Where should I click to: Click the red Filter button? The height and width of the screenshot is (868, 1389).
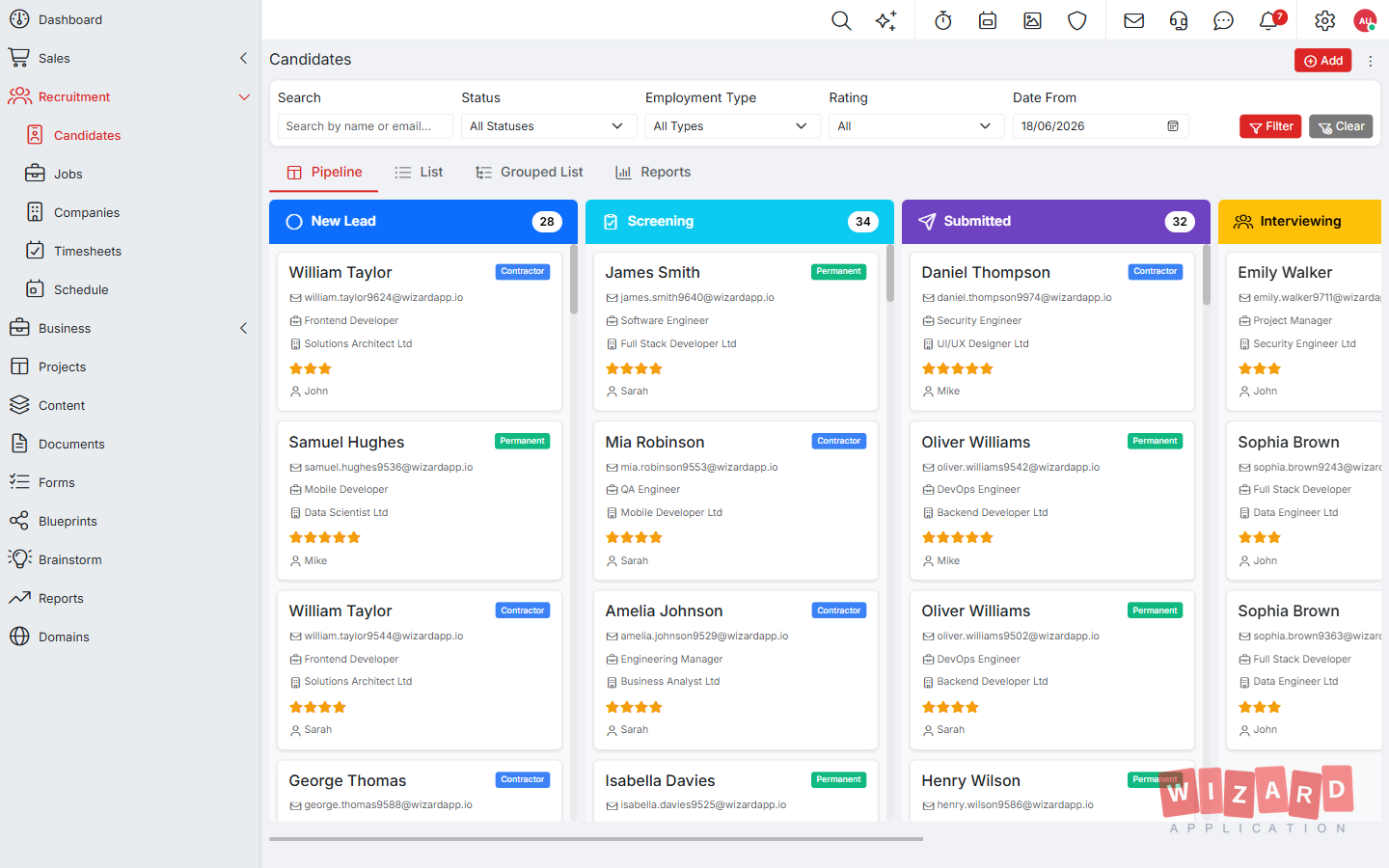point(1270,126)
